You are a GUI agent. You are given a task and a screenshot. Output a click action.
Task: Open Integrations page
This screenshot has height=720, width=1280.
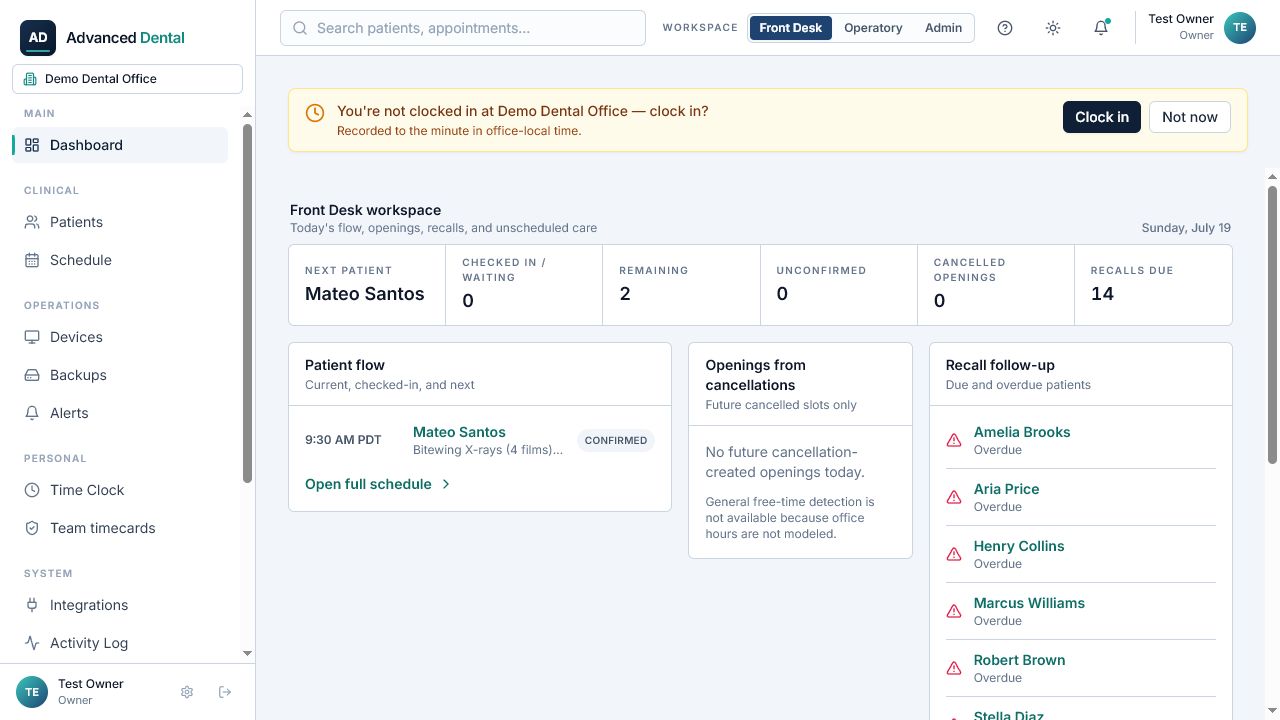tap(120, 605)
